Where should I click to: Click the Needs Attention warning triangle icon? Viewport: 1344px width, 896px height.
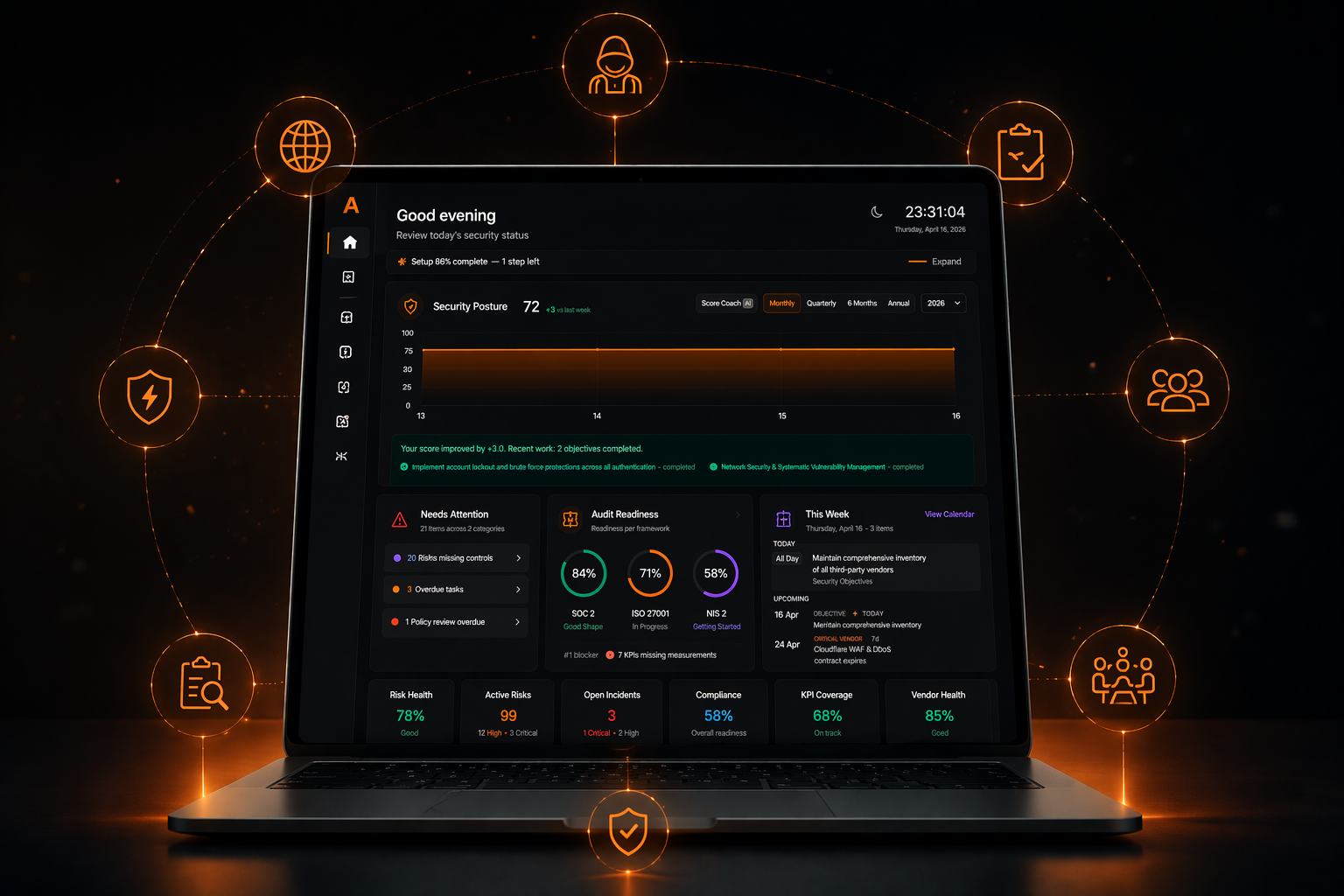point(400,520)
